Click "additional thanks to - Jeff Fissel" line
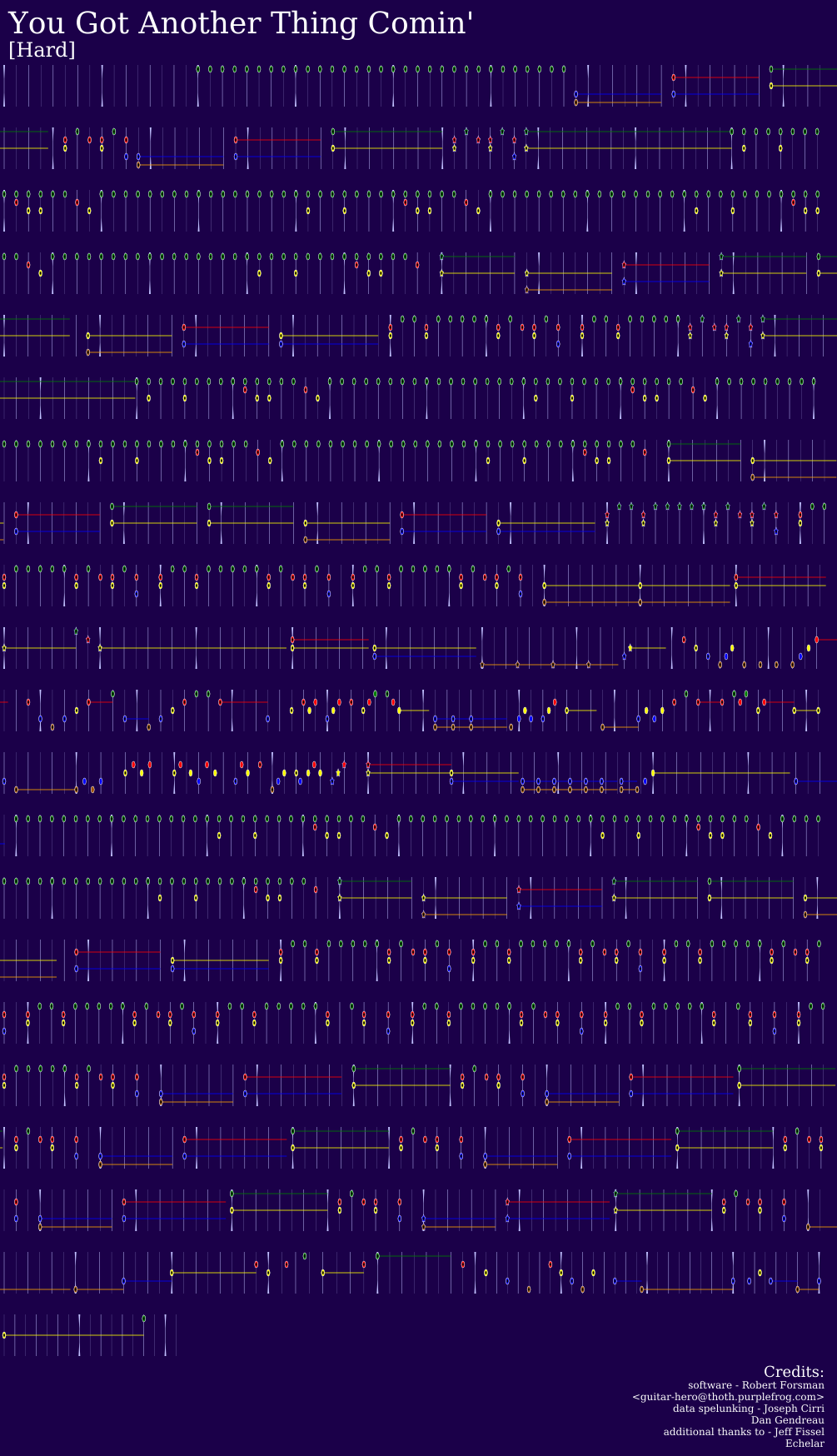Viewport: 837px width, 1456px height. point(744,1432)
